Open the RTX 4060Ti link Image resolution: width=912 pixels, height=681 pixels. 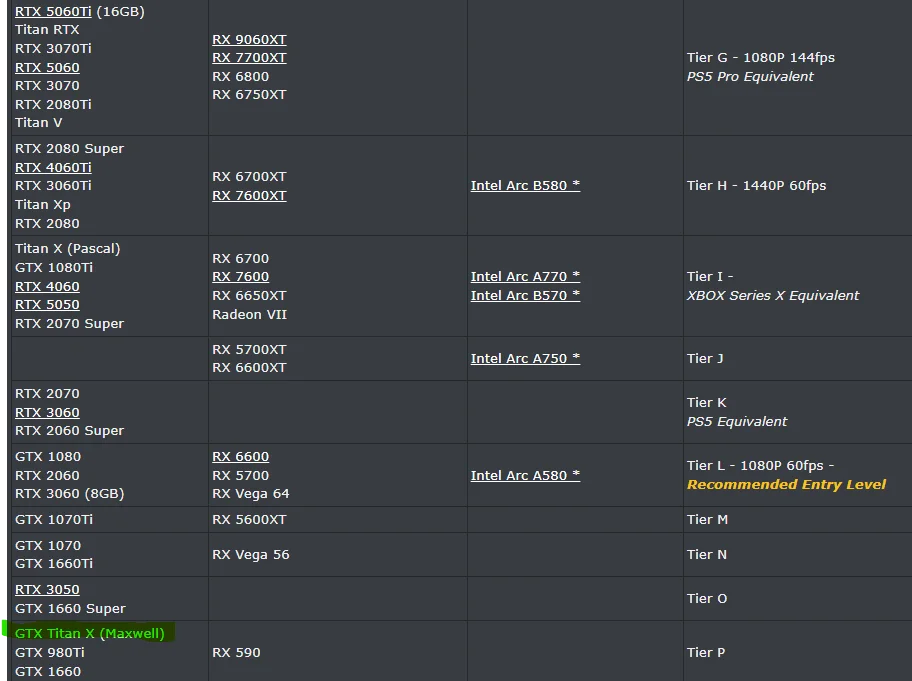click(x=53, y=167)
